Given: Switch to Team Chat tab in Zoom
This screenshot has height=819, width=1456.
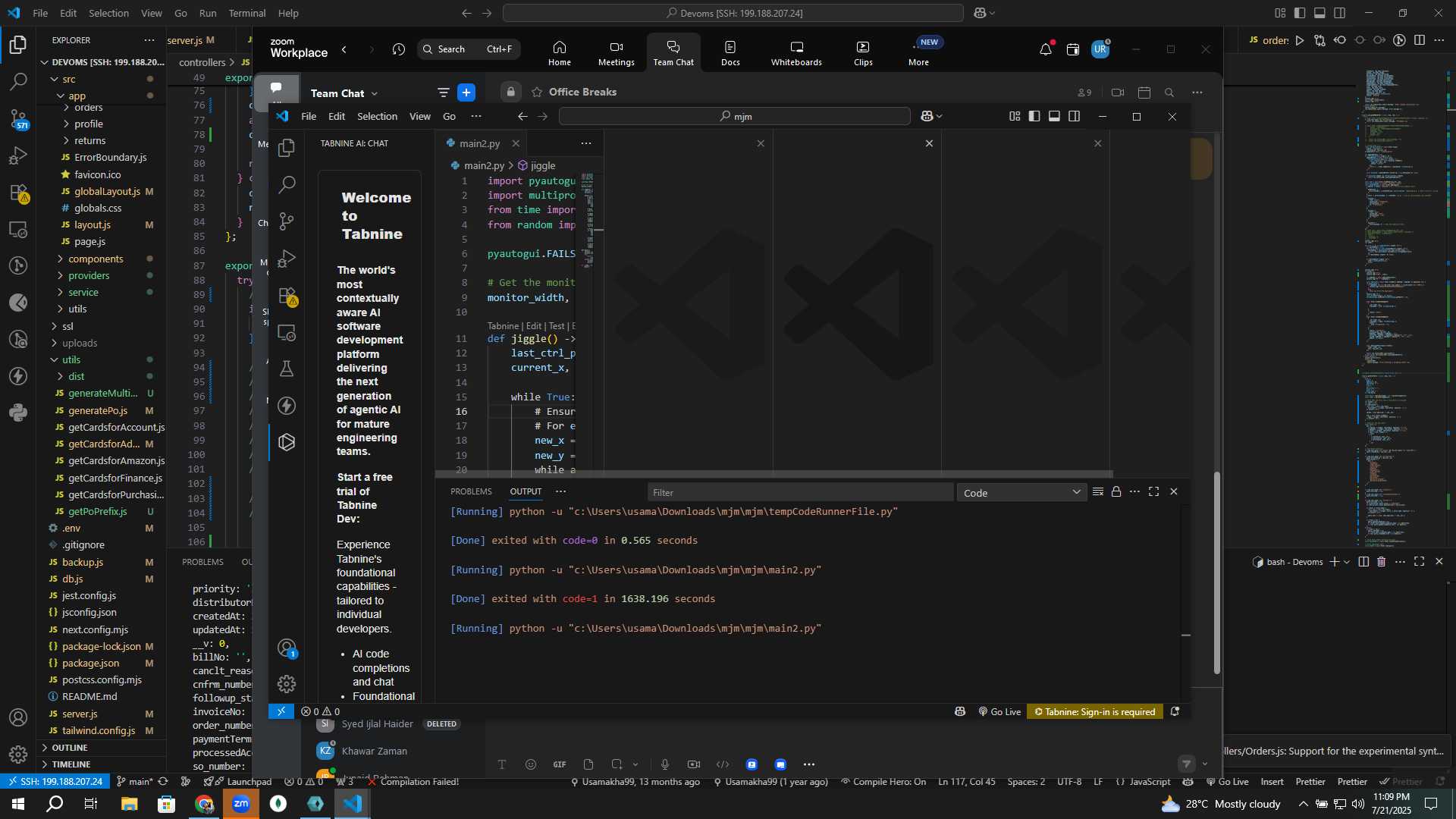Looking at the screenshot, I should point(673,53).
